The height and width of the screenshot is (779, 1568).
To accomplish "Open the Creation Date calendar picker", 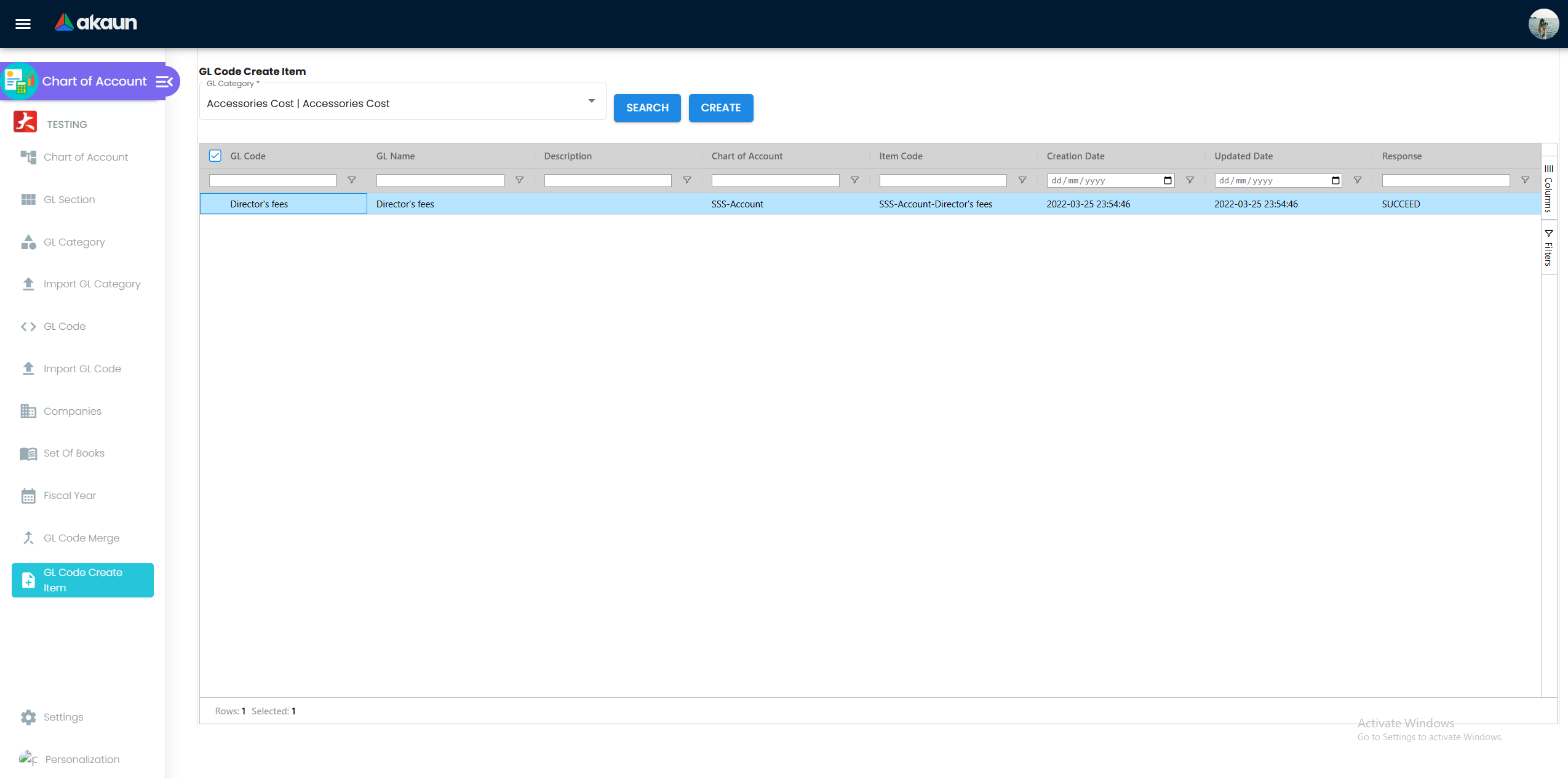I will click(1168, 180).
